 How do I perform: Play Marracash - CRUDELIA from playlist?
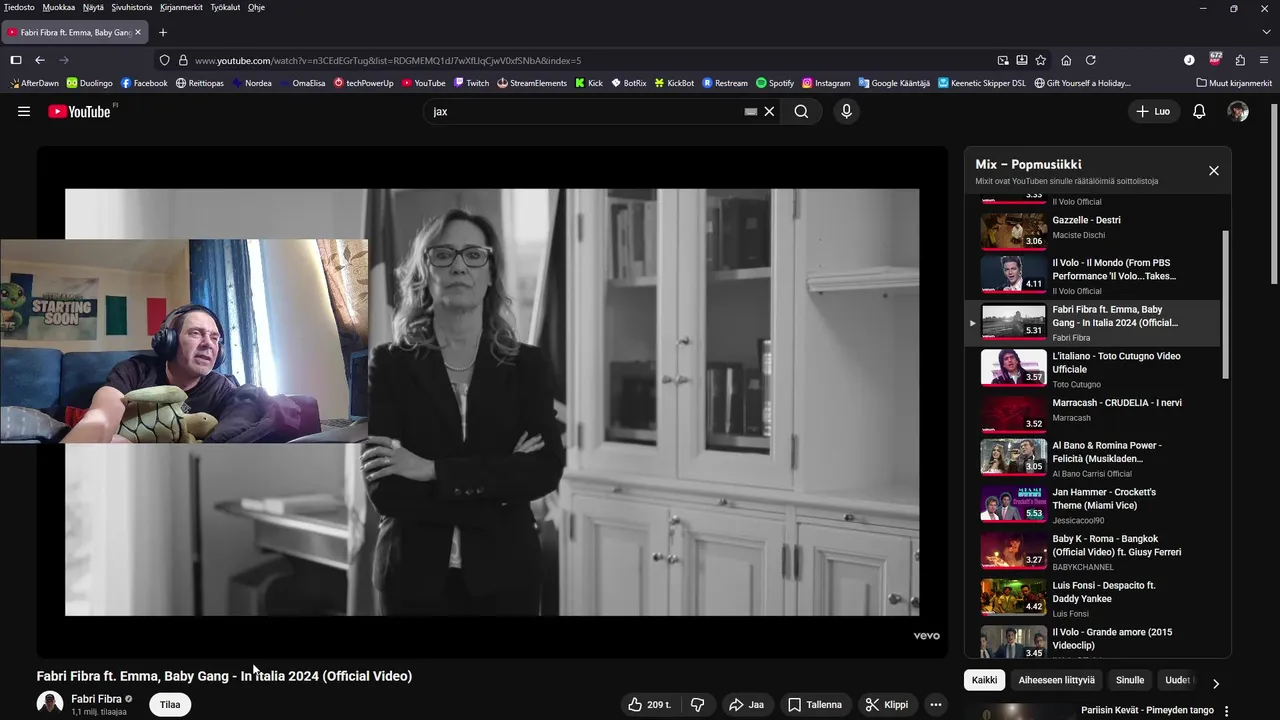point(1092,413)
